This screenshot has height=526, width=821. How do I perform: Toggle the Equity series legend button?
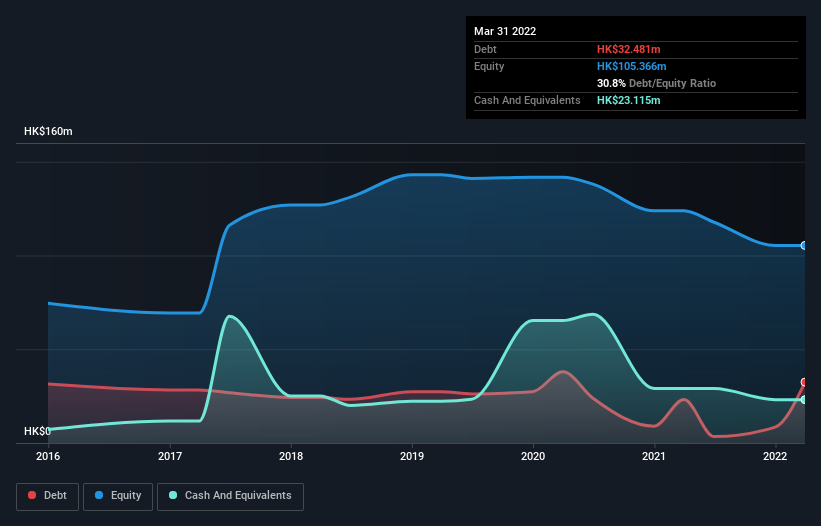point(118,496)
